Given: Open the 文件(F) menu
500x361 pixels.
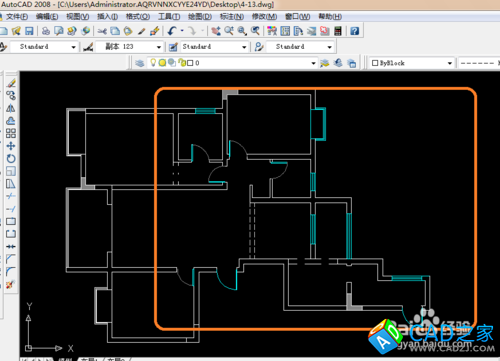Looking at the screenshot, I should coord(17,17).
